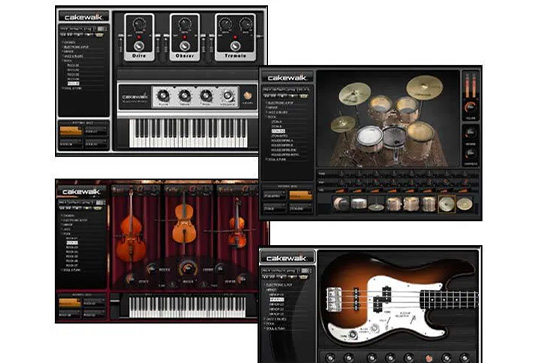This screenshot has height=363, width=535.
Task: Select the highlighted cymbal thumbnail in the drum strip
Action: click(x=447, y=204)
